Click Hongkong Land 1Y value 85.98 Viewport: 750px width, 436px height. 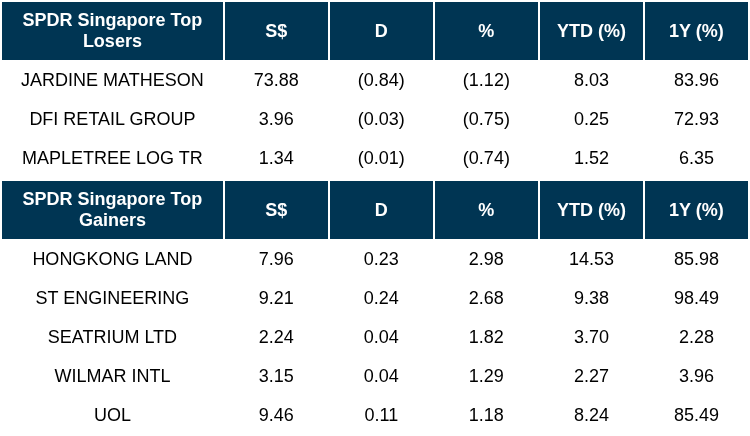click(696, 259)
